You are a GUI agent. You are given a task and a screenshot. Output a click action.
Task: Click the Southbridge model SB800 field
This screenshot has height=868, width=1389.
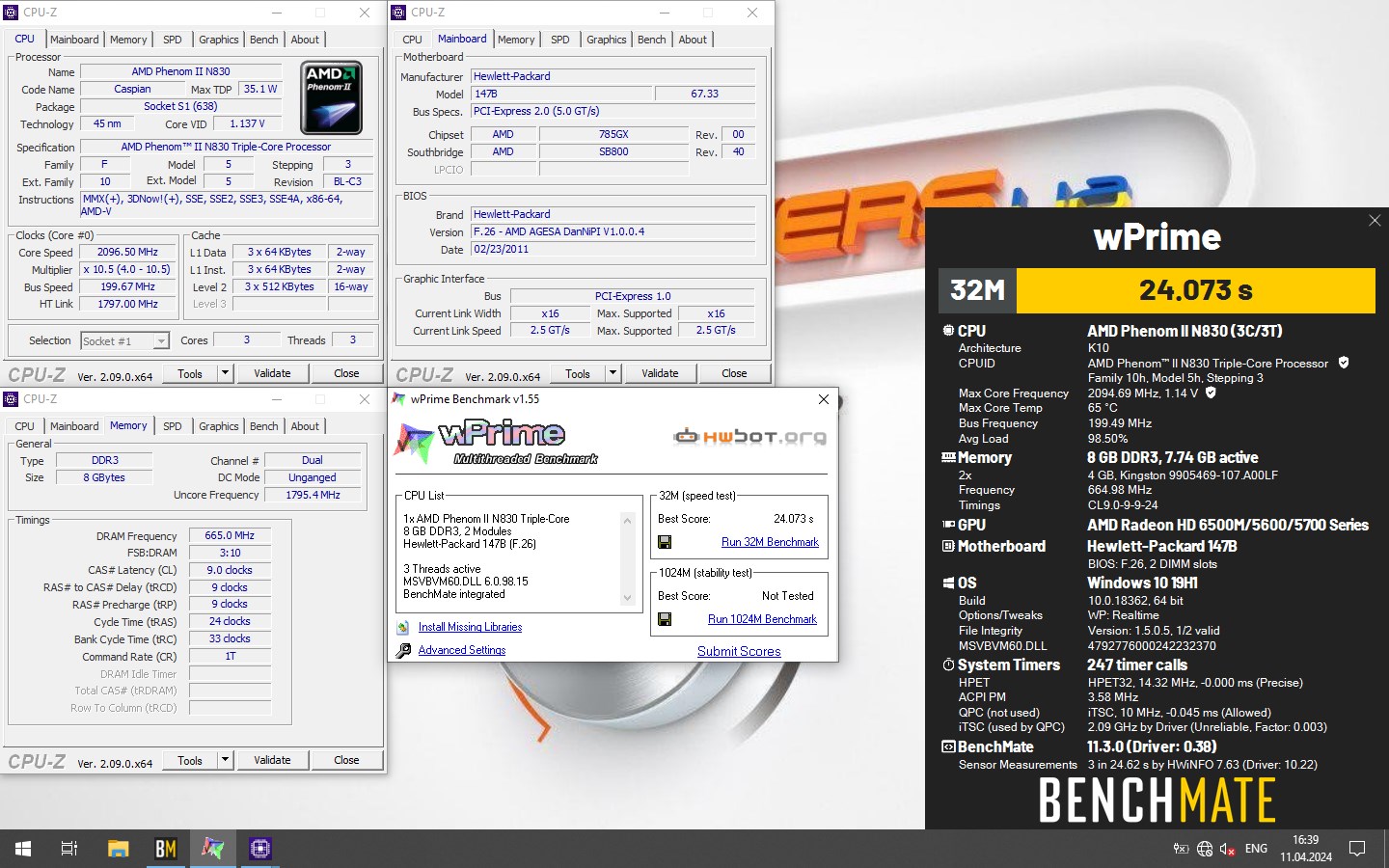click(x=613, y=151)
